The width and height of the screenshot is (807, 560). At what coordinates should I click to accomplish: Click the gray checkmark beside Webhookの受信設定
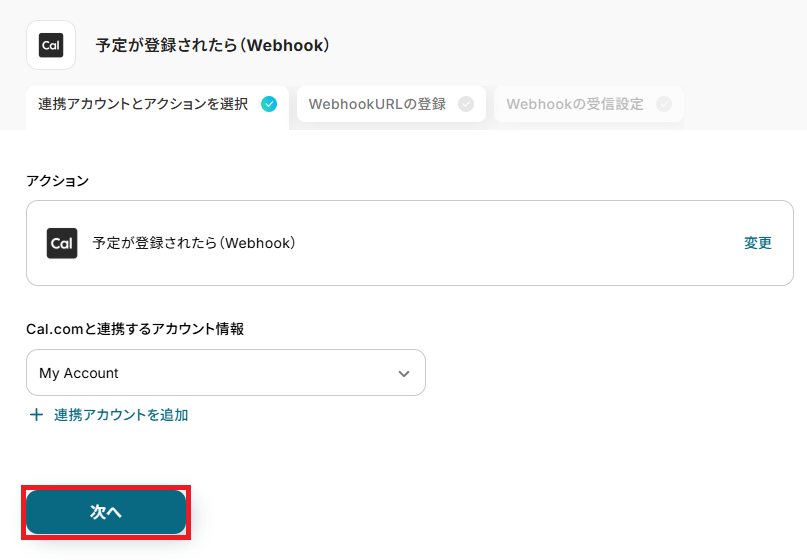664,104
